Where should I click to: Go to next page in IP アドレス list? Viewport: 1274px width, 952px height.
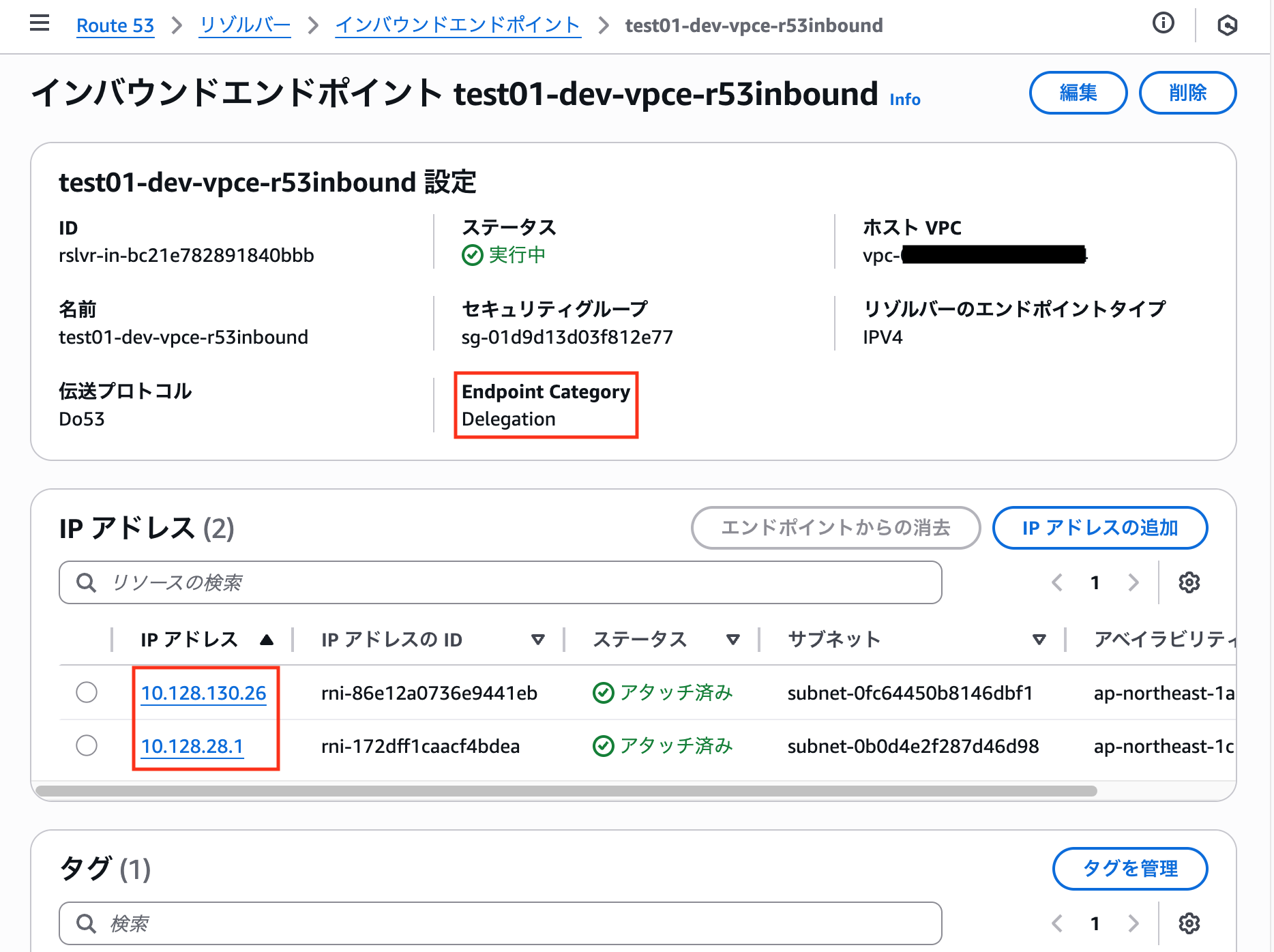(x=1134, y=582)
